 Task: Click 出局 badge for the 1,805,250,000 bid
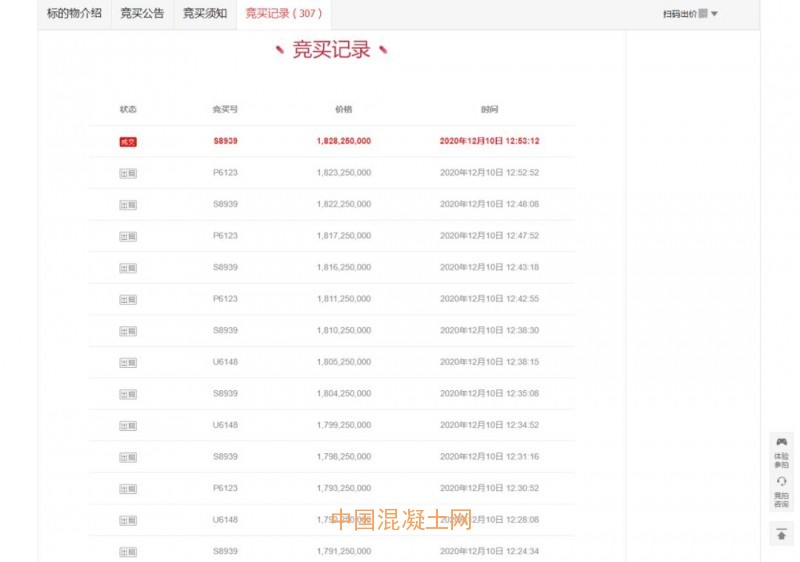[x=128, y=362]
